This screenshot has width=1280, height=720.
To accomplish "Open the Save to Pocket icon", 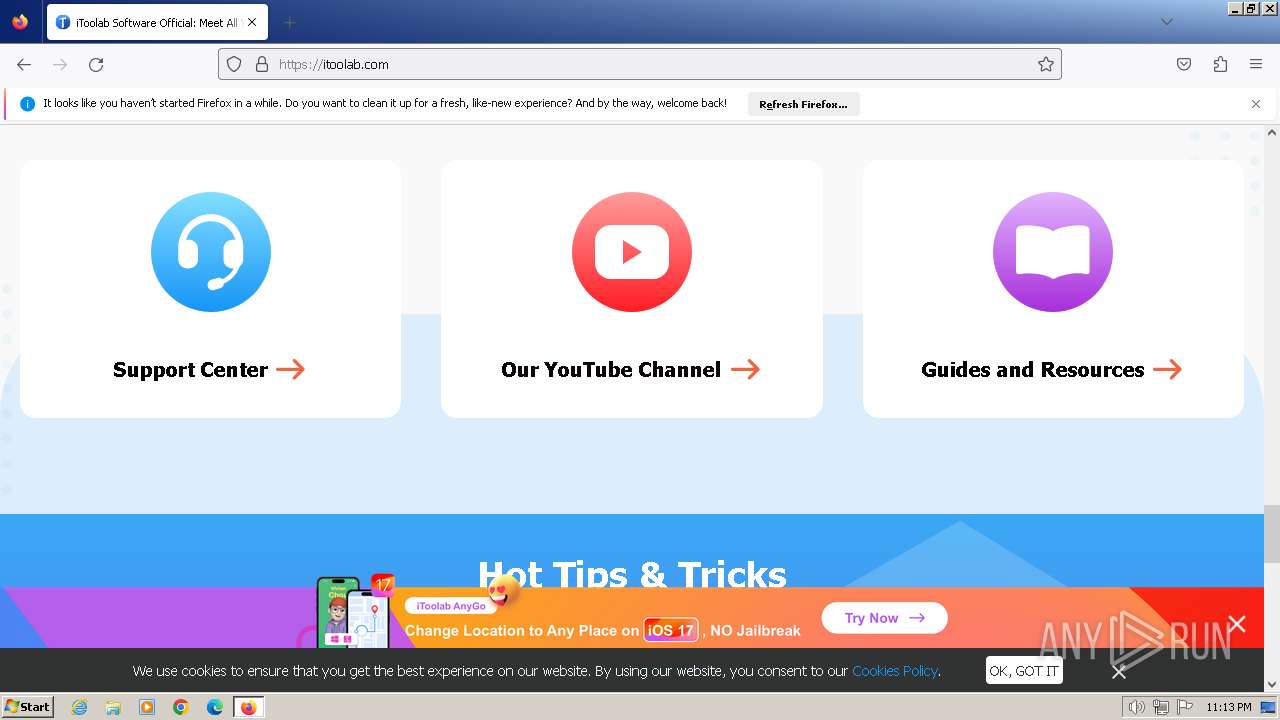I will 1184,64.
